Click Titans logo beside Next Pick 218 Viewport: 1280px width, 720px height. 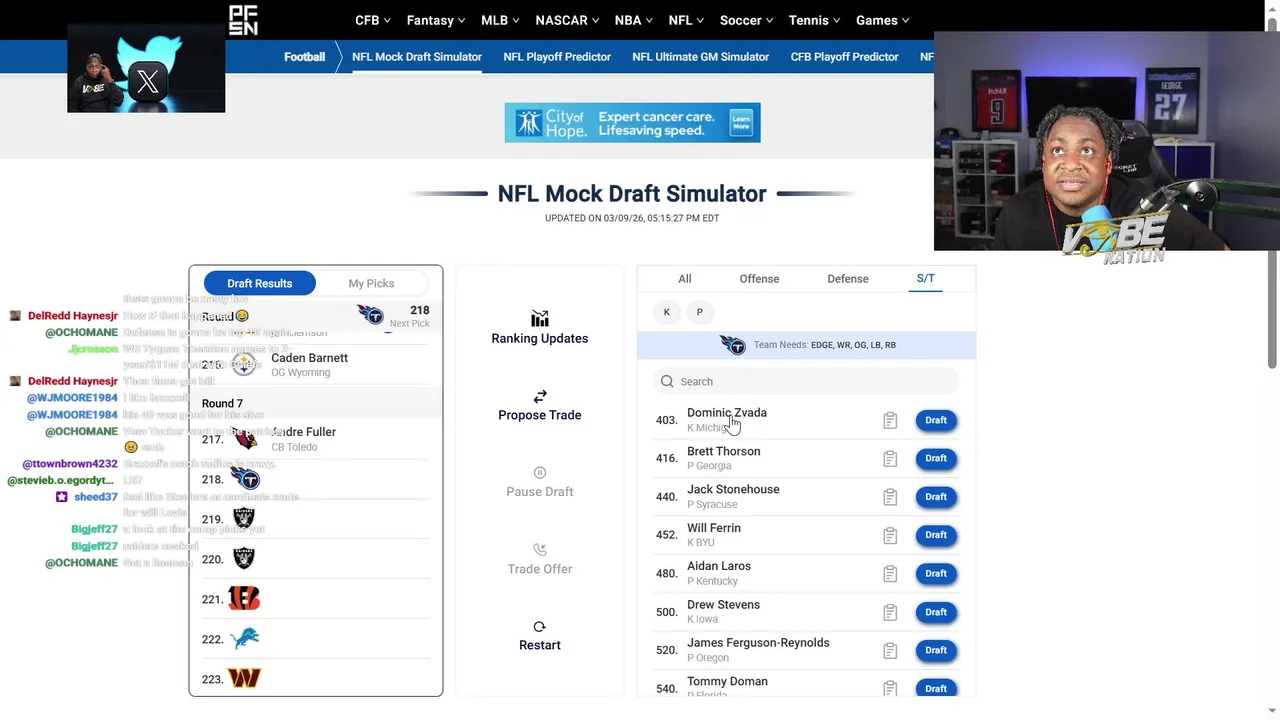(371, 315)
